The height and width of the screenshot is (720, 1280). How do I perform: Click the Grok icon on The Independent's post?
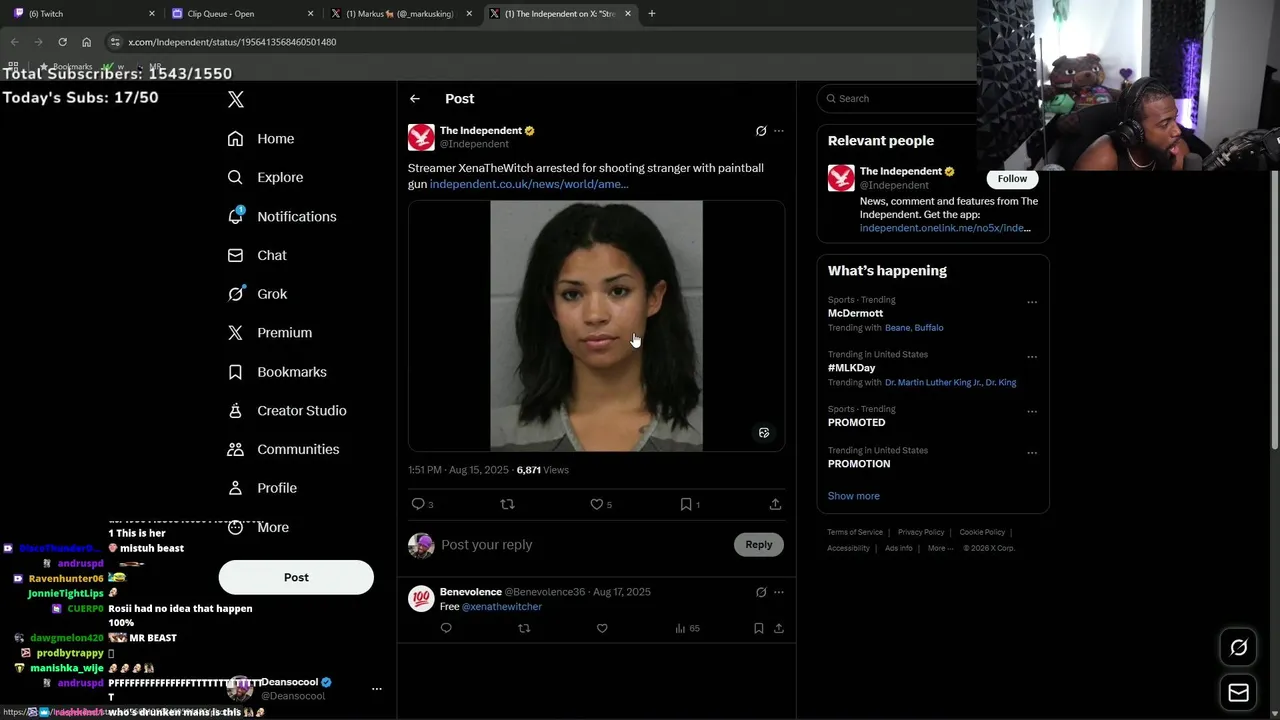pos(761,131)
